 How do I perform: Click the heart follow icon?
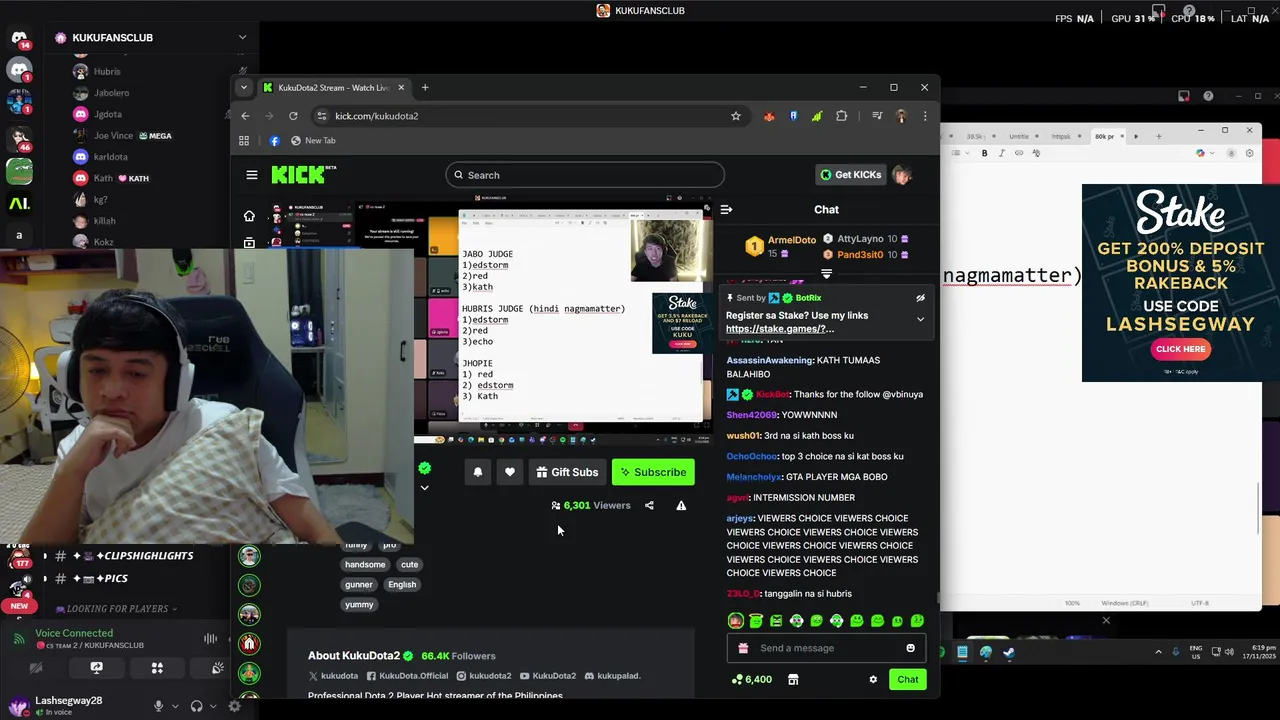tap(510, 472)
